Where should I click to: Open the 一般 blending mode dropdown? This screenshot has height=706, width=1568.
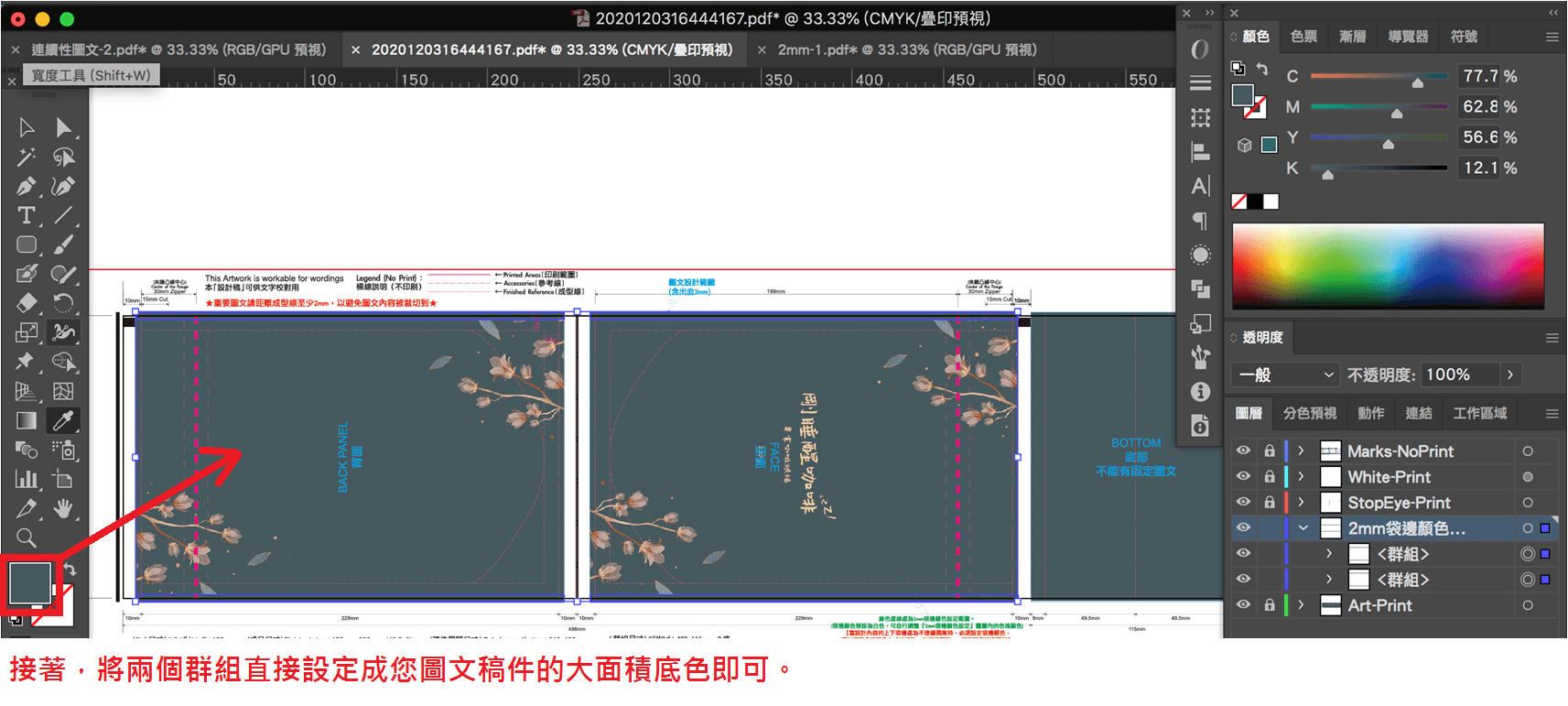point(1285,375)
